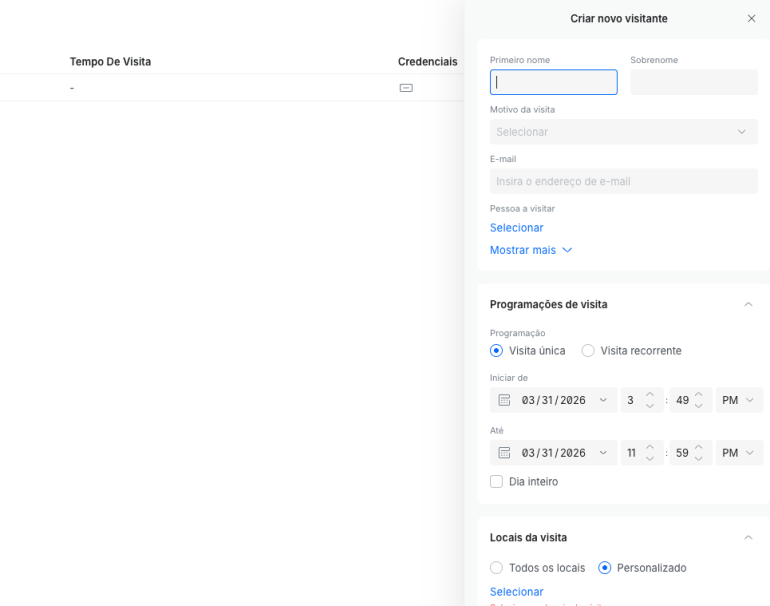Decrease the start minutes with down arrow

click(x=699, y=406)
